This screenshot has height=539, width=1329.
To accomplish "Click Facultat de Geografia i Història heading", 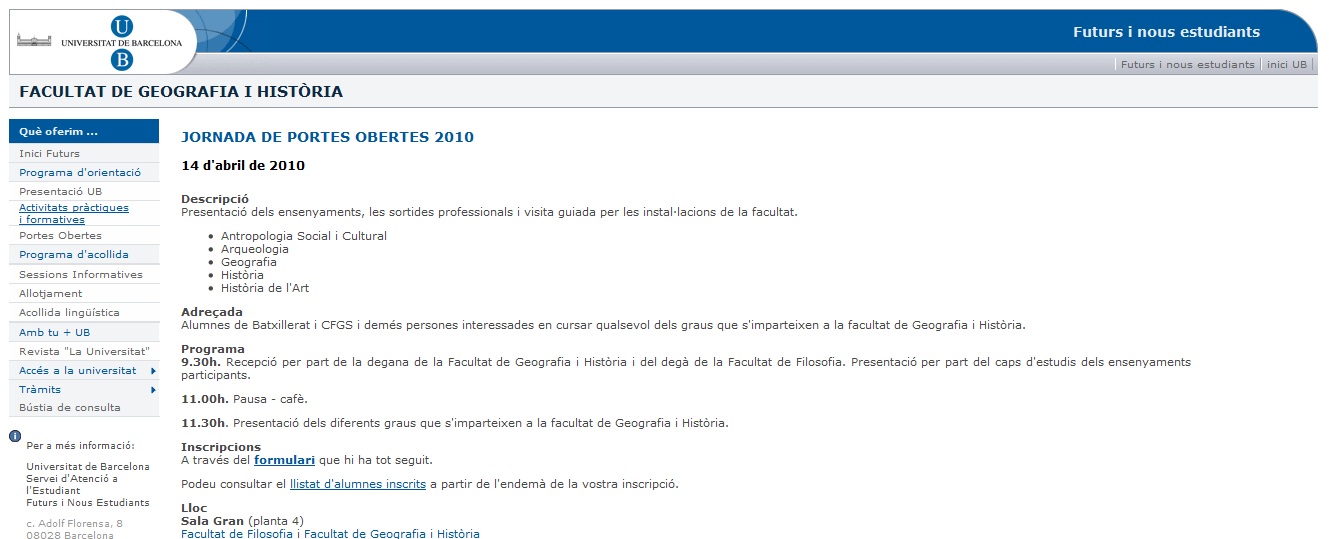I will (x=181, y=92).
